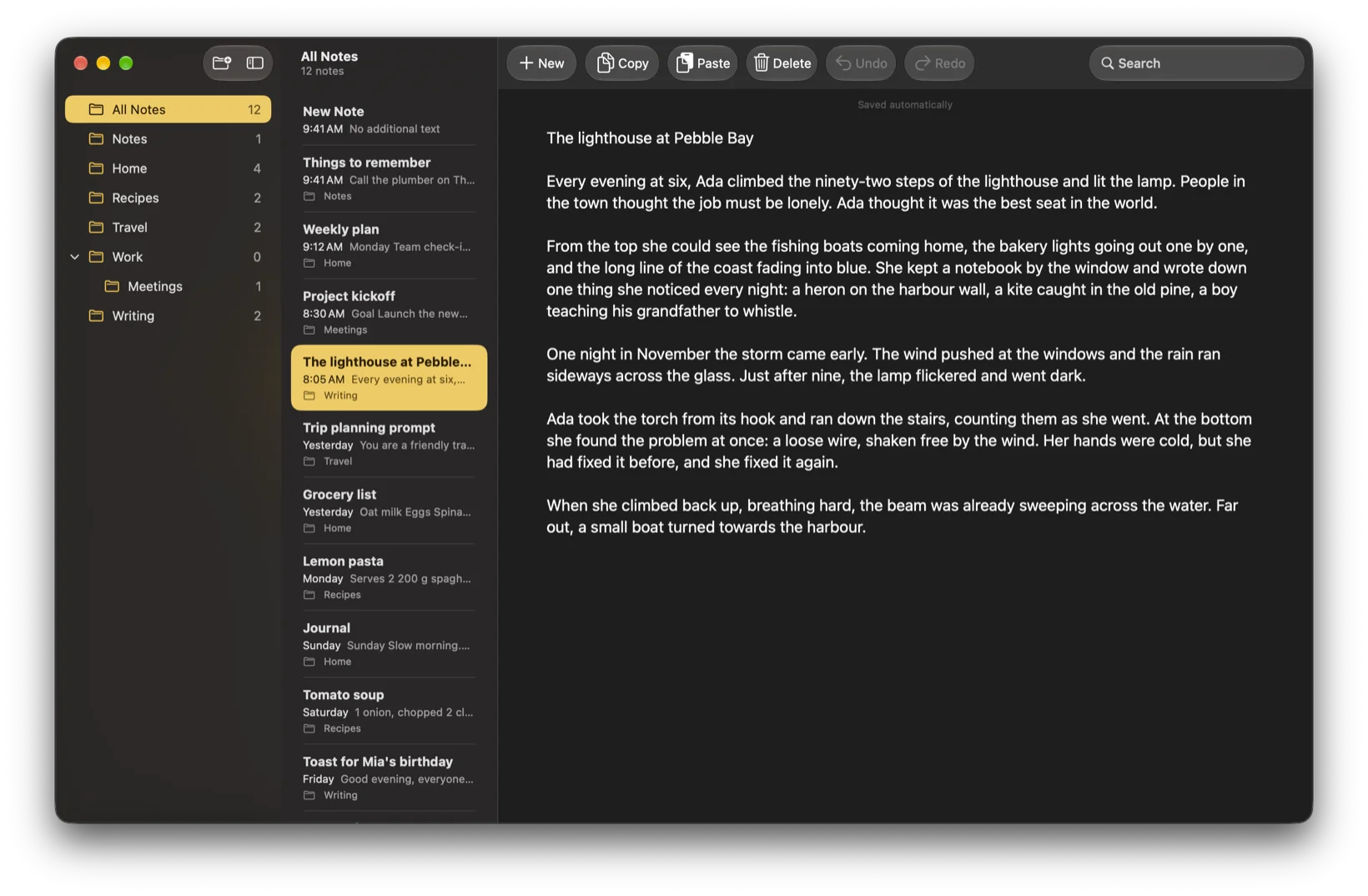The width and height of the screenshot is (1368, 896).
Task: Open the Recipes folder
Action: point(168,198)
